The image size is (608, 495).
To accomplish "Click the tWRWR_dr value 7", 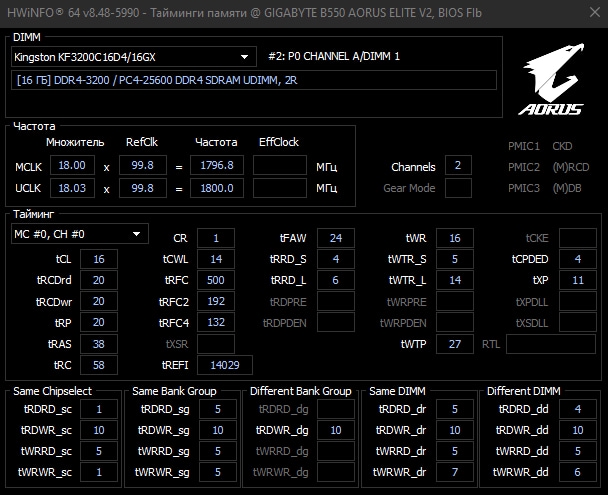I will coord(455,472).
